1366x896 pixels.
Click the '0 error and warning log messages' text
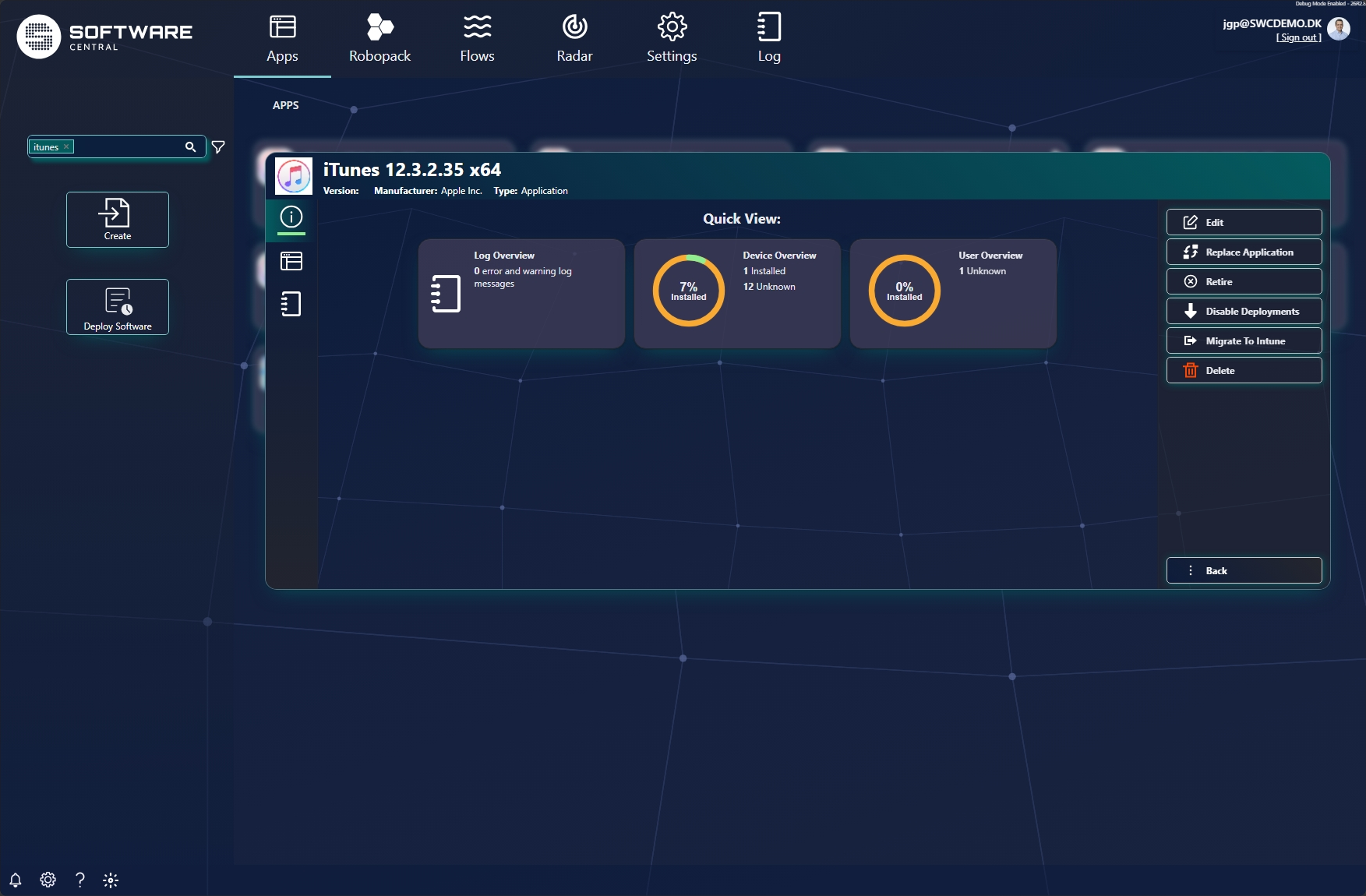coord(523,277)
